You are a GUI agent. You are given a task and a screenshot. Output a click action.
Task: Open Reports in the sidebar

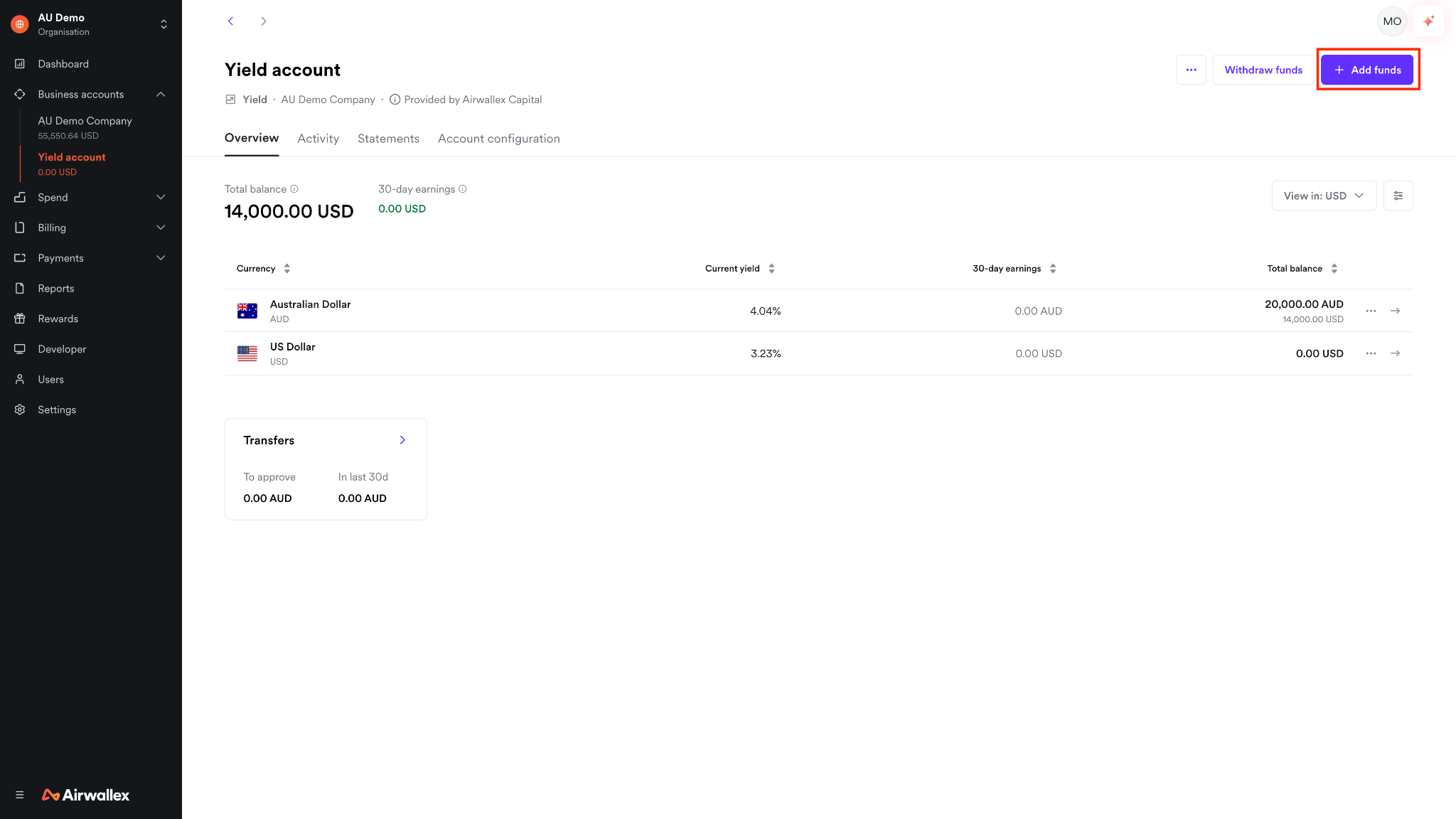click(x=56, y=289)
